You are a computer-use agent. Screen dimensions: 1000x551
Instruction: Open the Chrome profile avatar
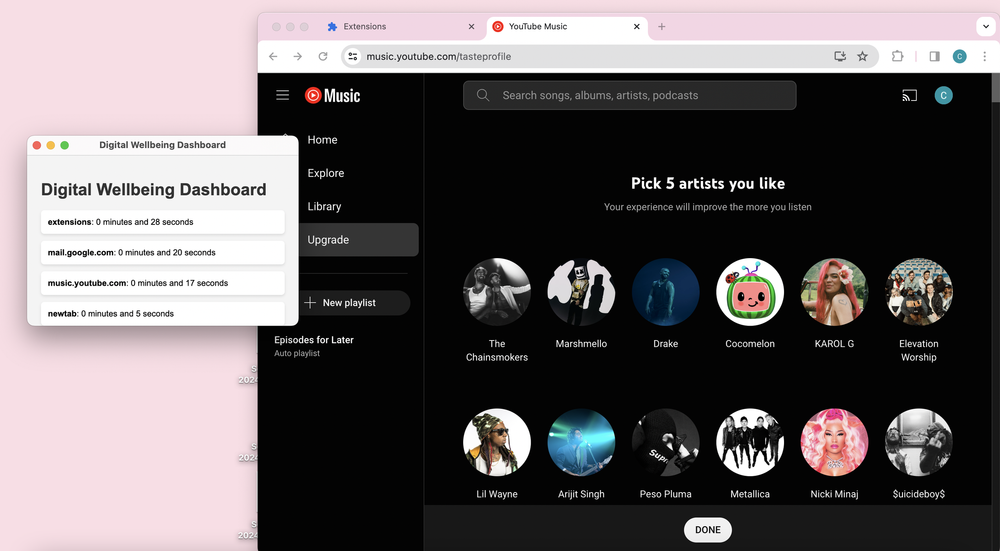tap(959, 56)
